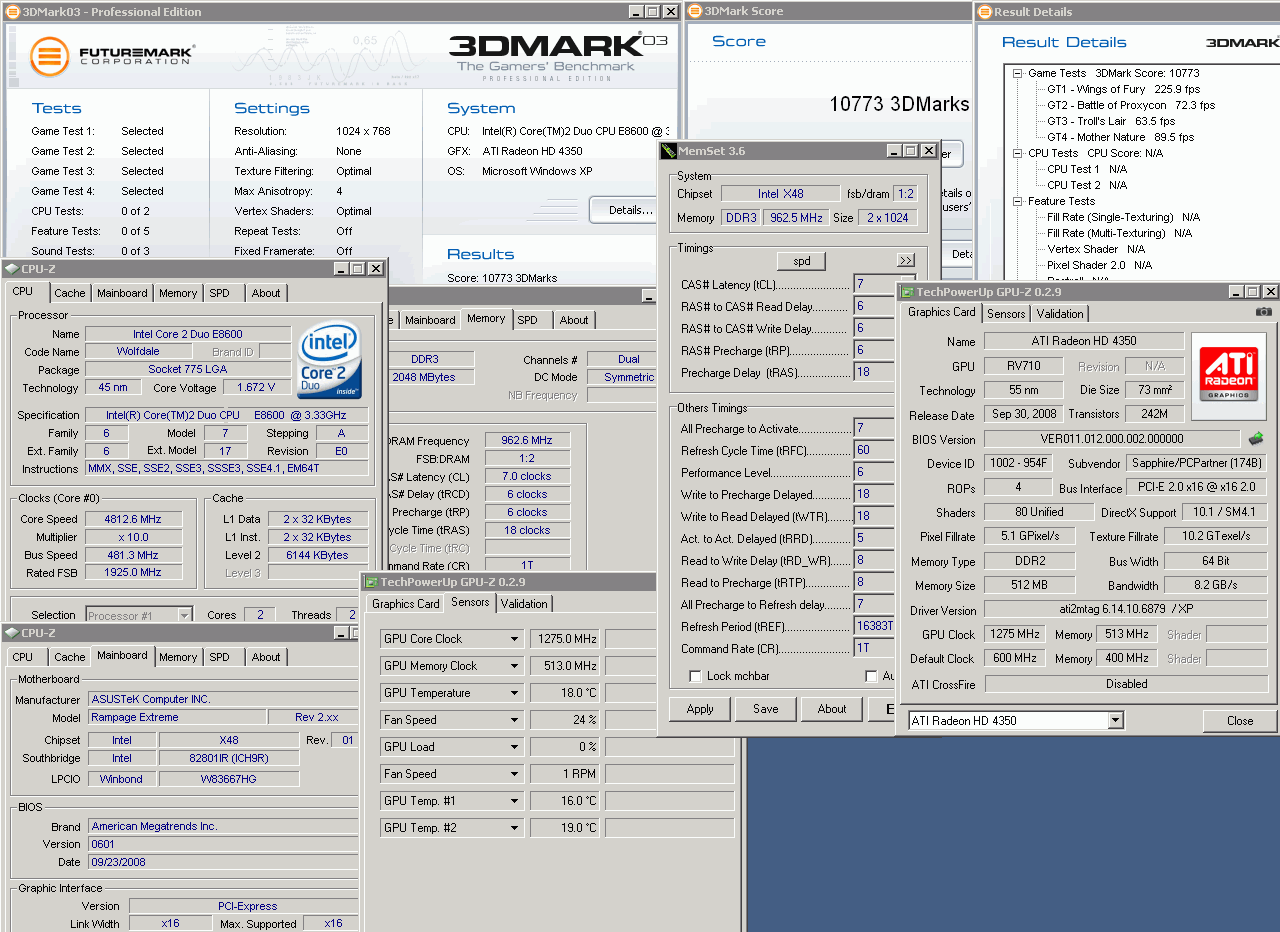The image size is (1280, 932).
Task: Click the CAS# Latency (tCL) value field
Action: click(873, 285)
